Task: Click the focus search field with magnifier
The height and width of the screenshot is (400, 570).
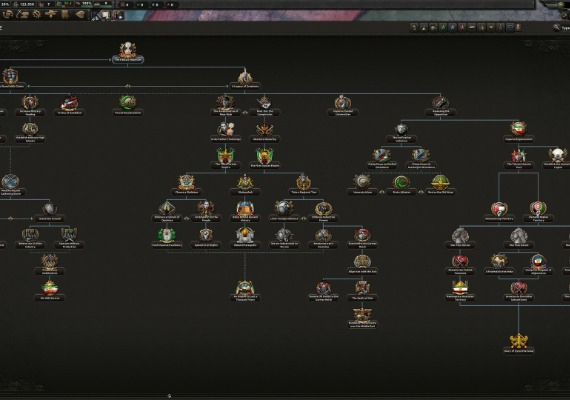Action: [562, 28]
